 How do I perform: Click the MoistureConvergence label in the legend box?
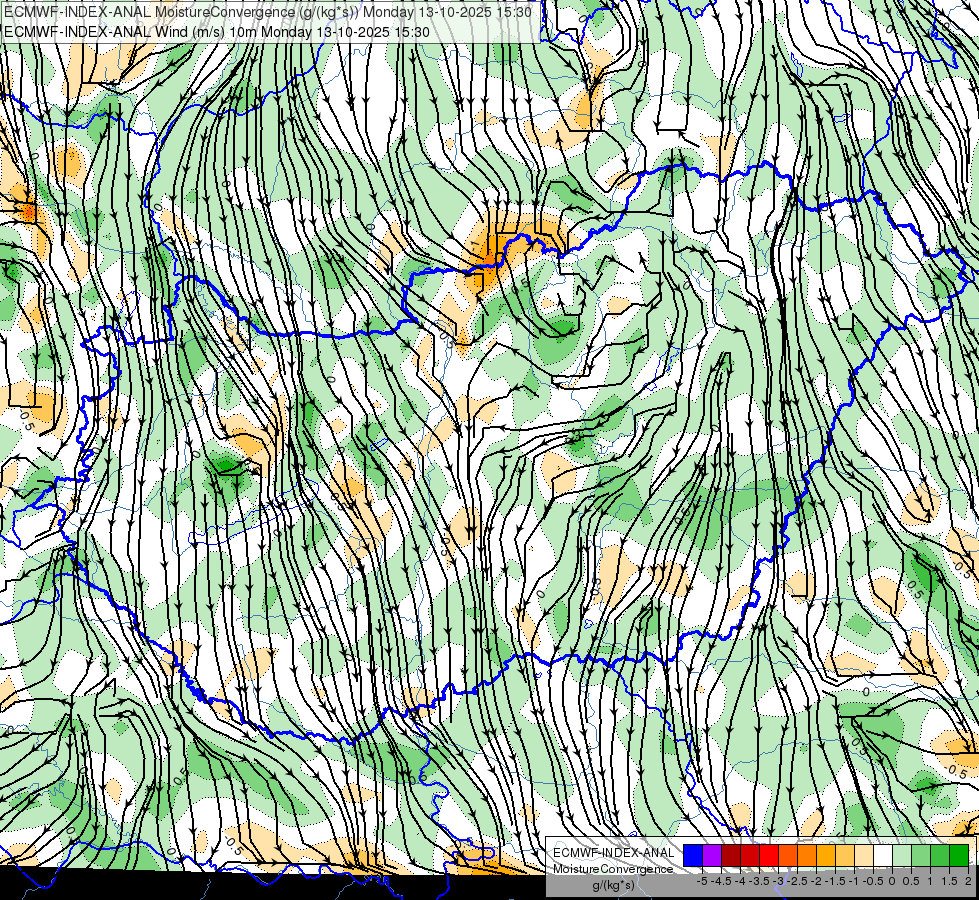[613, 869]
